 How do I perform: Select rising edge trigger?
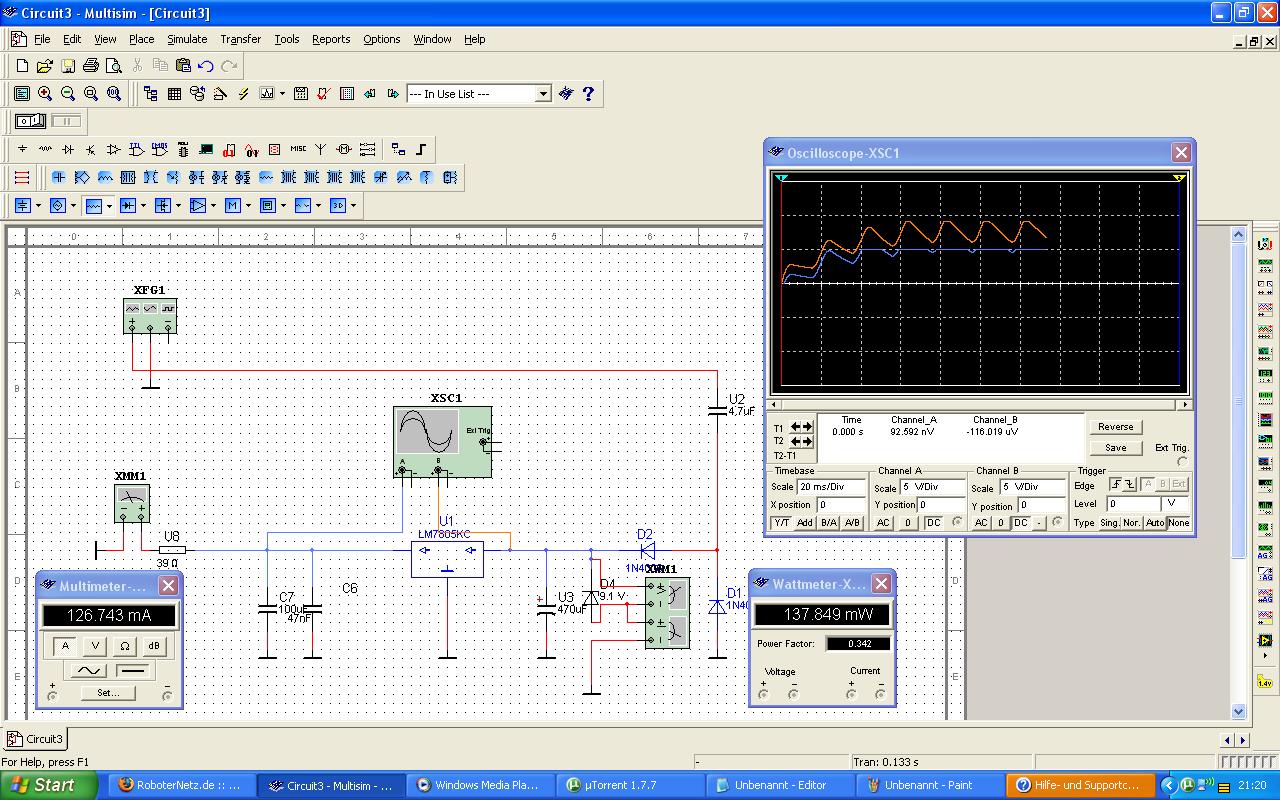pos(1116,484)
